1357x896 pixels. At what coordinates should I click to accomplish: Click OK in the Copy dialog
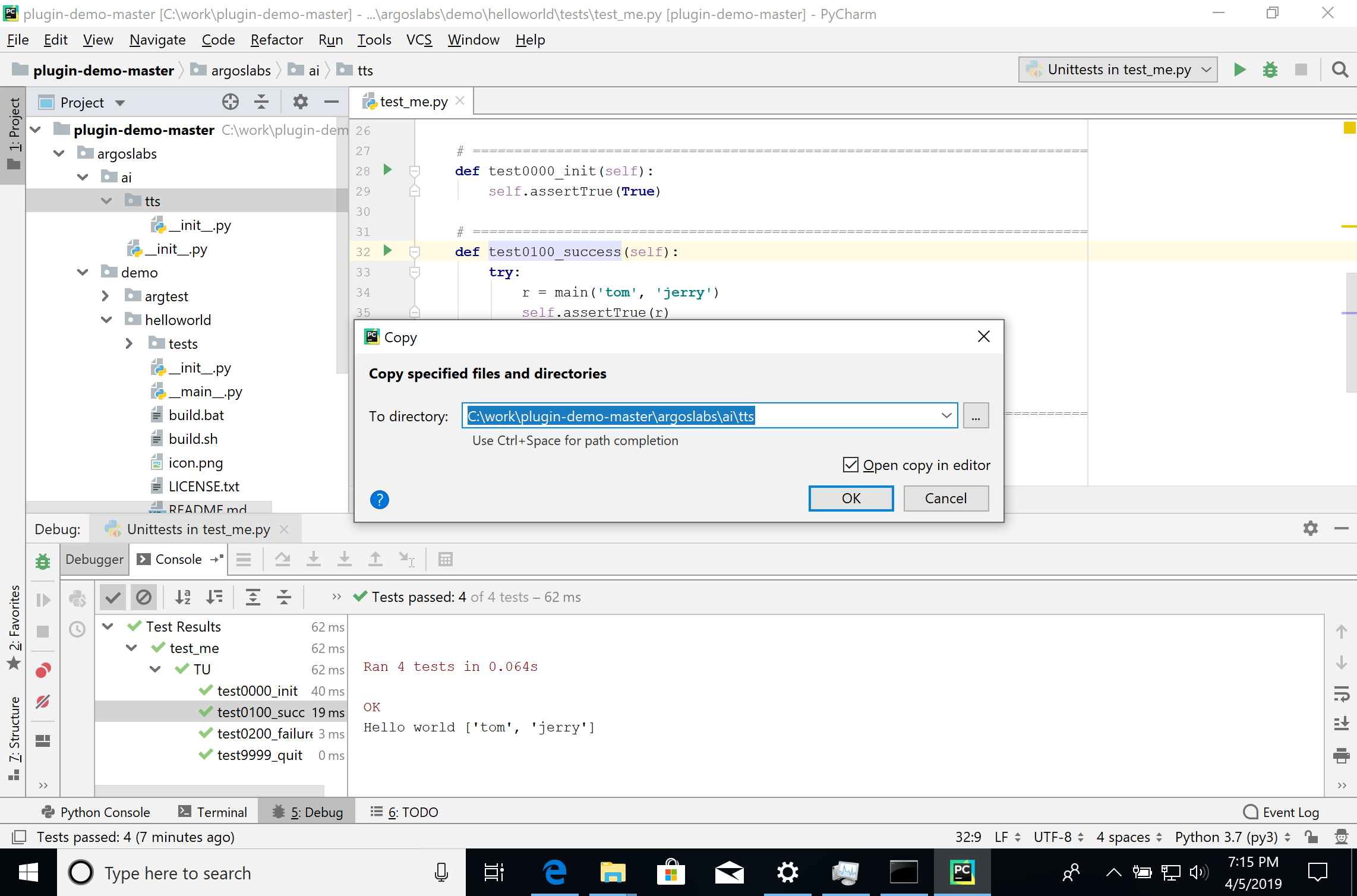click(x=851, y=498)
